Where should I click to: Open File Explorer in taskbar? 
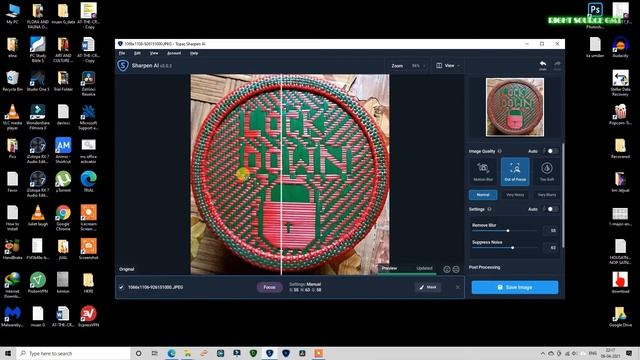click(x=187, y=353)
